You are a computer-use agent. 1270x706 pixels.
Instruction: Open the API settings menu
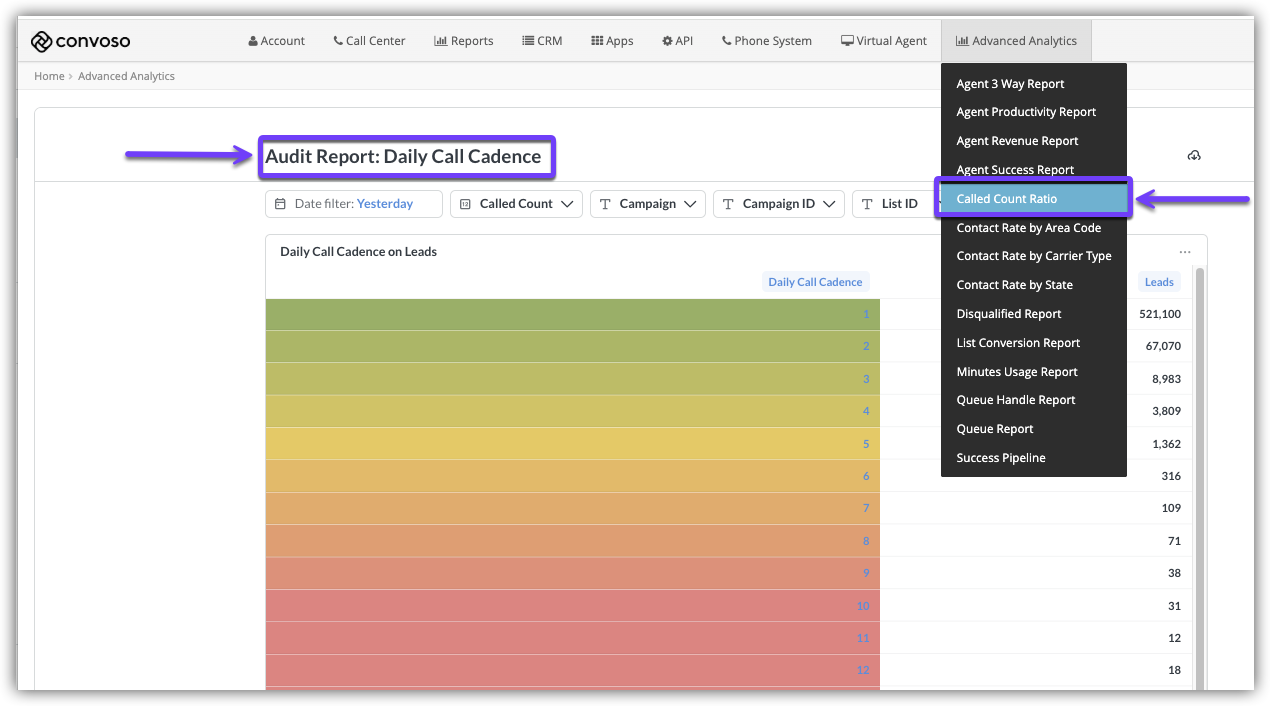click(677, 41)
